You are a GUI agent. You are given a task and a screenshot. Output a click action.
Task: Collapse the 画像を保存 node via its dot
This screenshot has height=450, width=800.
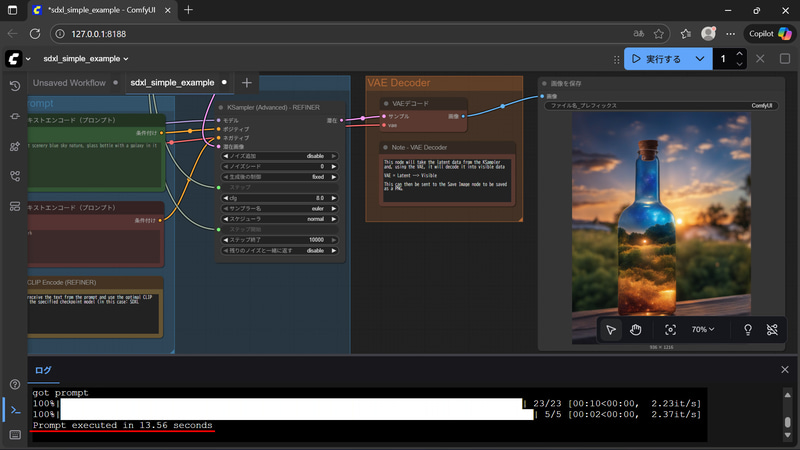[544, 84]
